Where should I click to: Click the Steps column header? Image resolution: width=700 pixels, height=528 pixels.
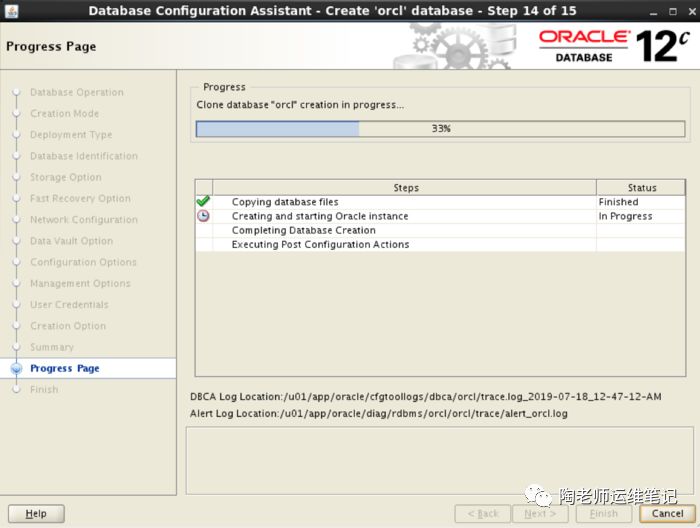pyautogui.click(x=405, y=188)
